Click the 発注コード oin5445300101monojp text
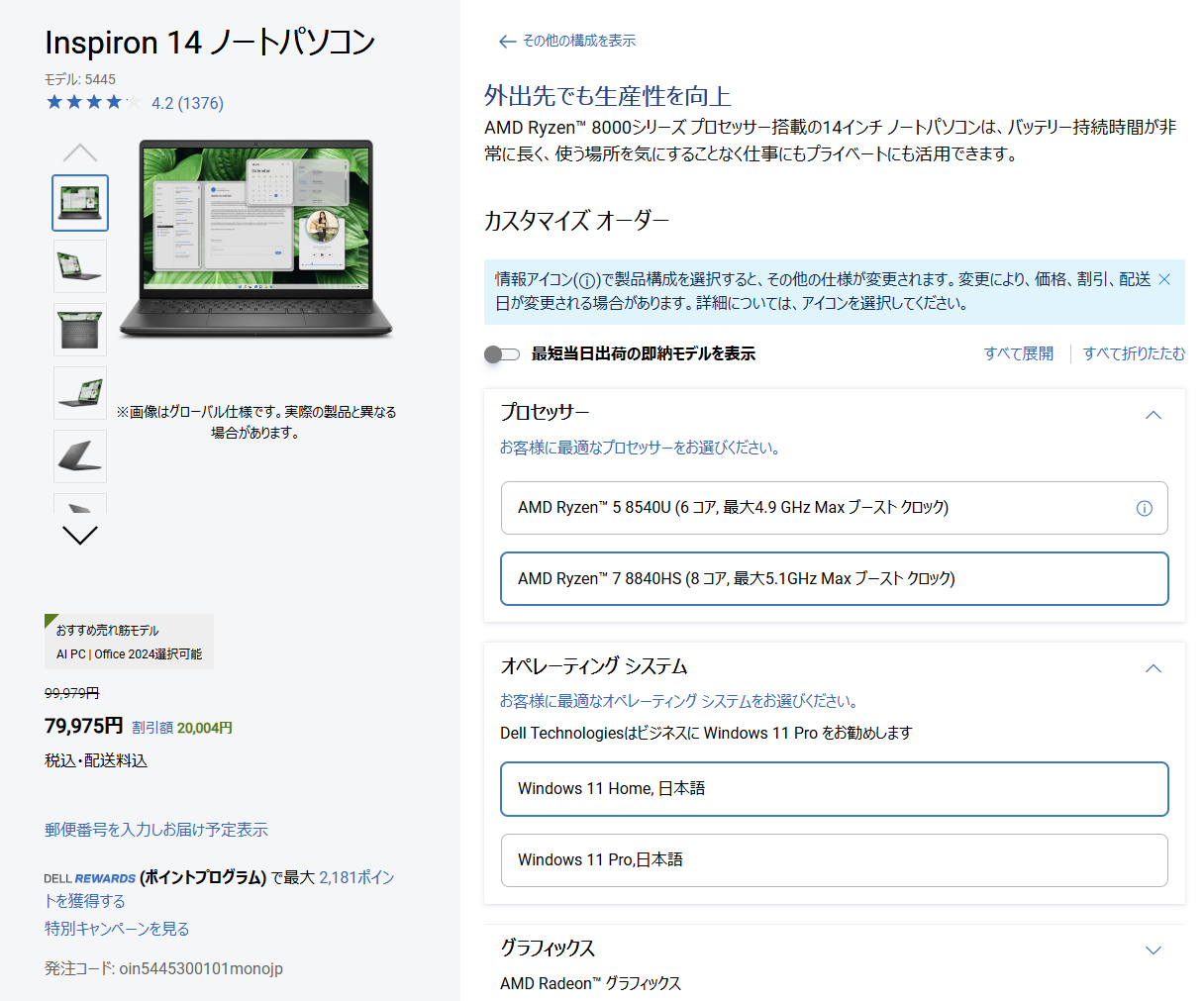 pos(163,968)
